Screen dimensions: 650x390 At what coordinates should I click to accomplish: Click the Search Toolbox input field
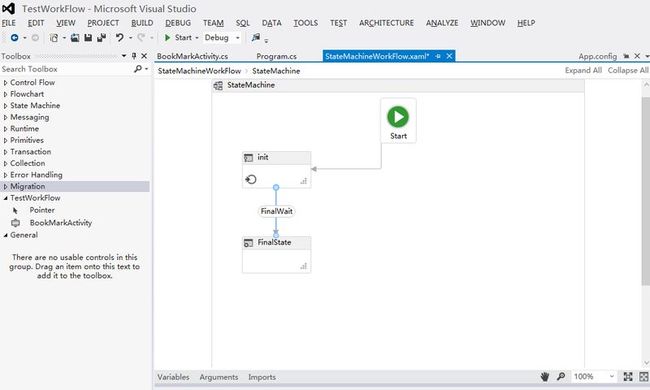[x=66, y=69]
